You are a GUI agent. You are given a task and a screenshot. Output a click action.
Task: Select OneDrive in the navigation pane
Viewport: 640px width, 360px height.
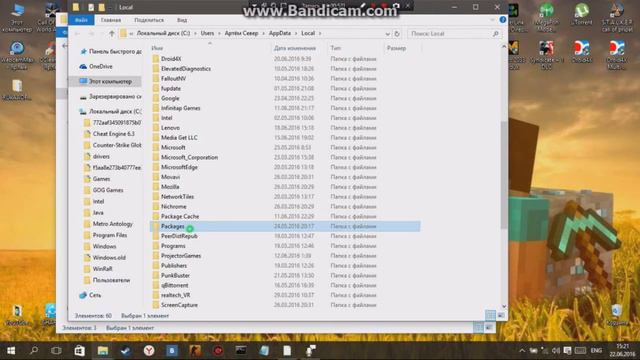(100, 66)
